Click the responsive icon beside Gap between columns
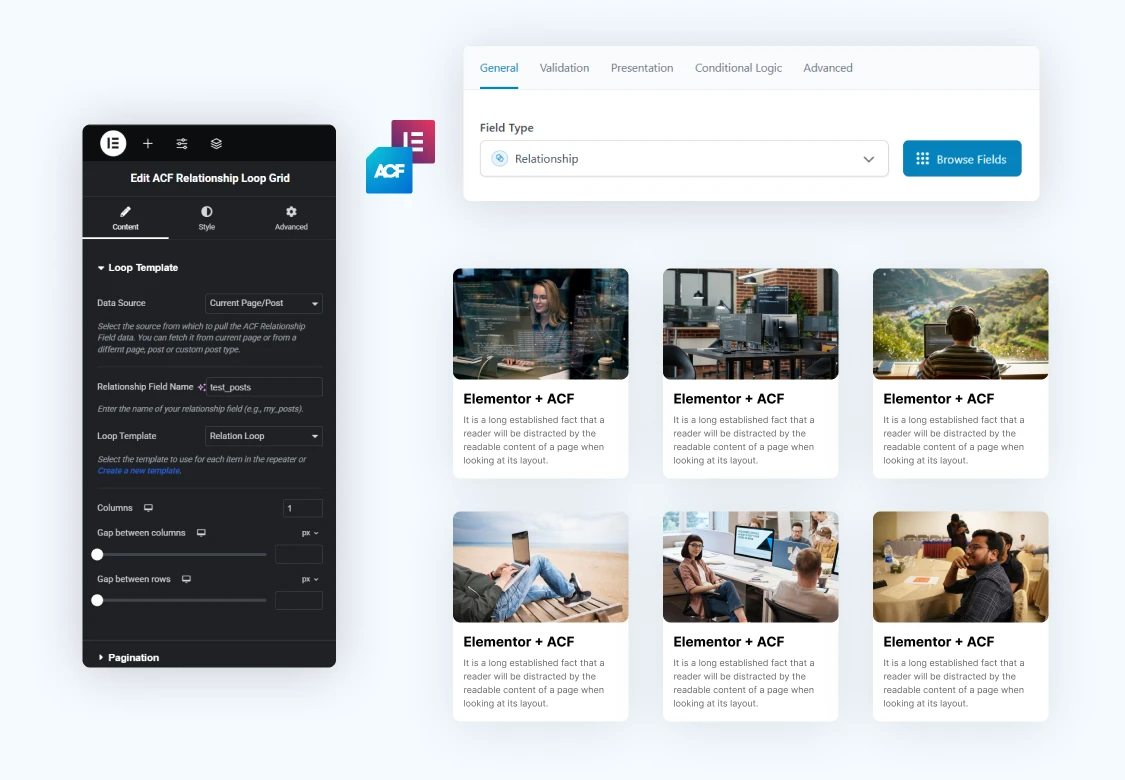Screen dimensions: 1125x780 pyautogui.click(x=202, y=532)
